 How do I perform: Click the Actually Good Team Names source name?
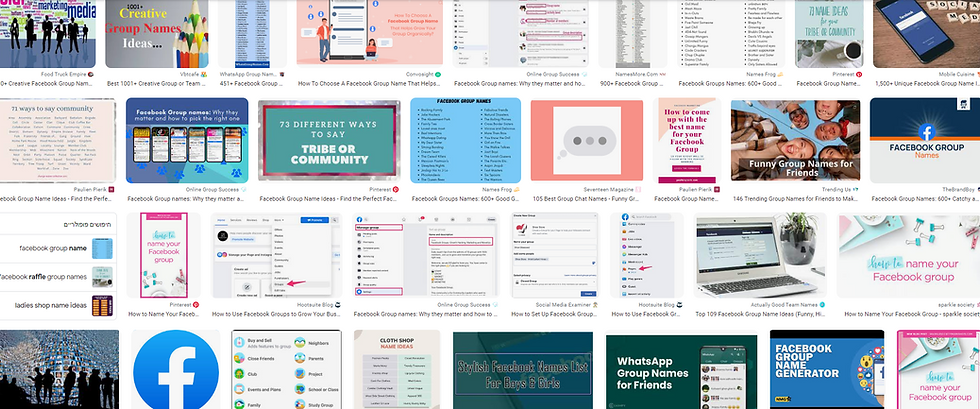(x=785, y=305)
